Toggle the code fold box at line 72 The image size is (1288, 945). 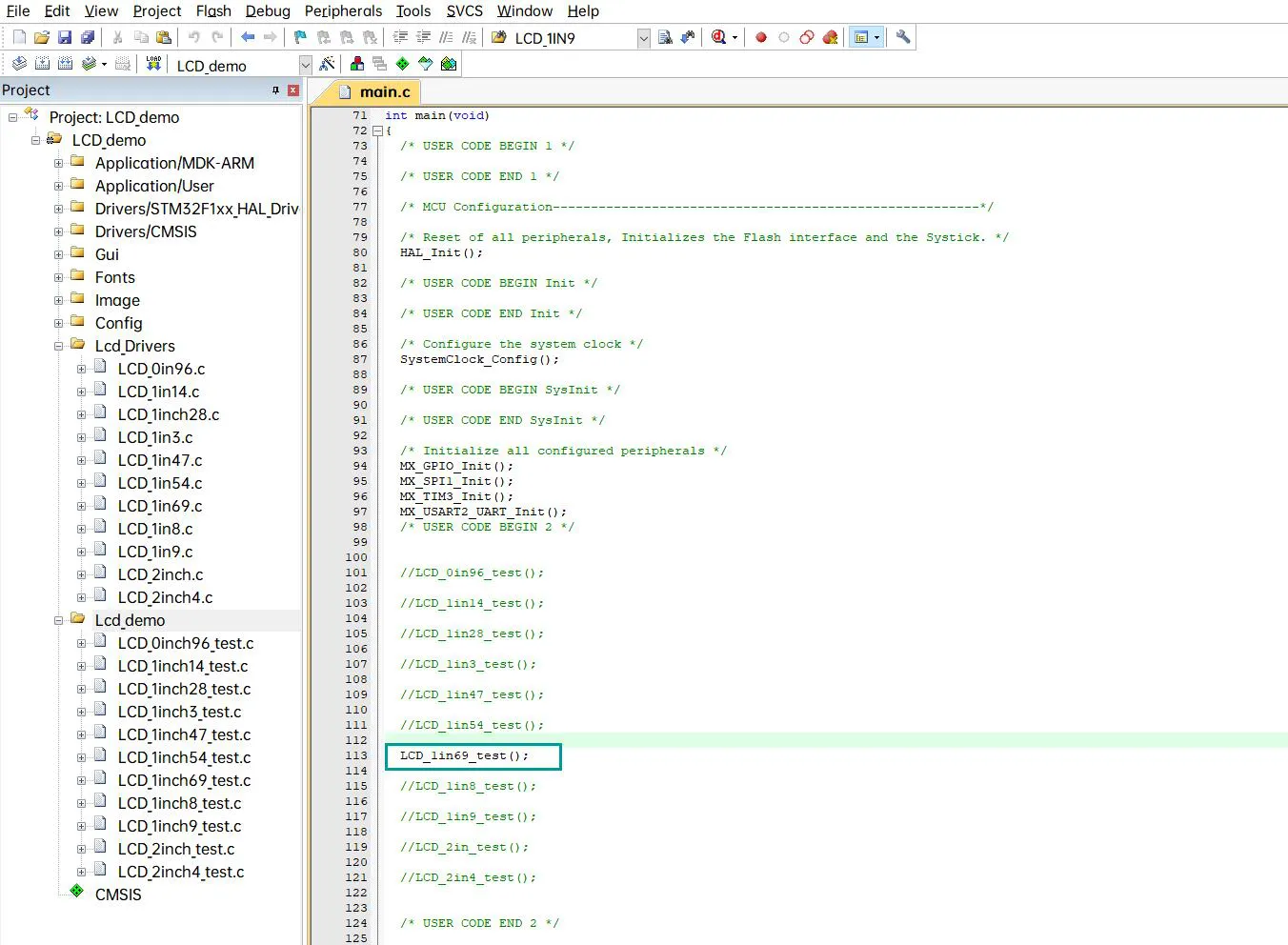tap(377, 131)
